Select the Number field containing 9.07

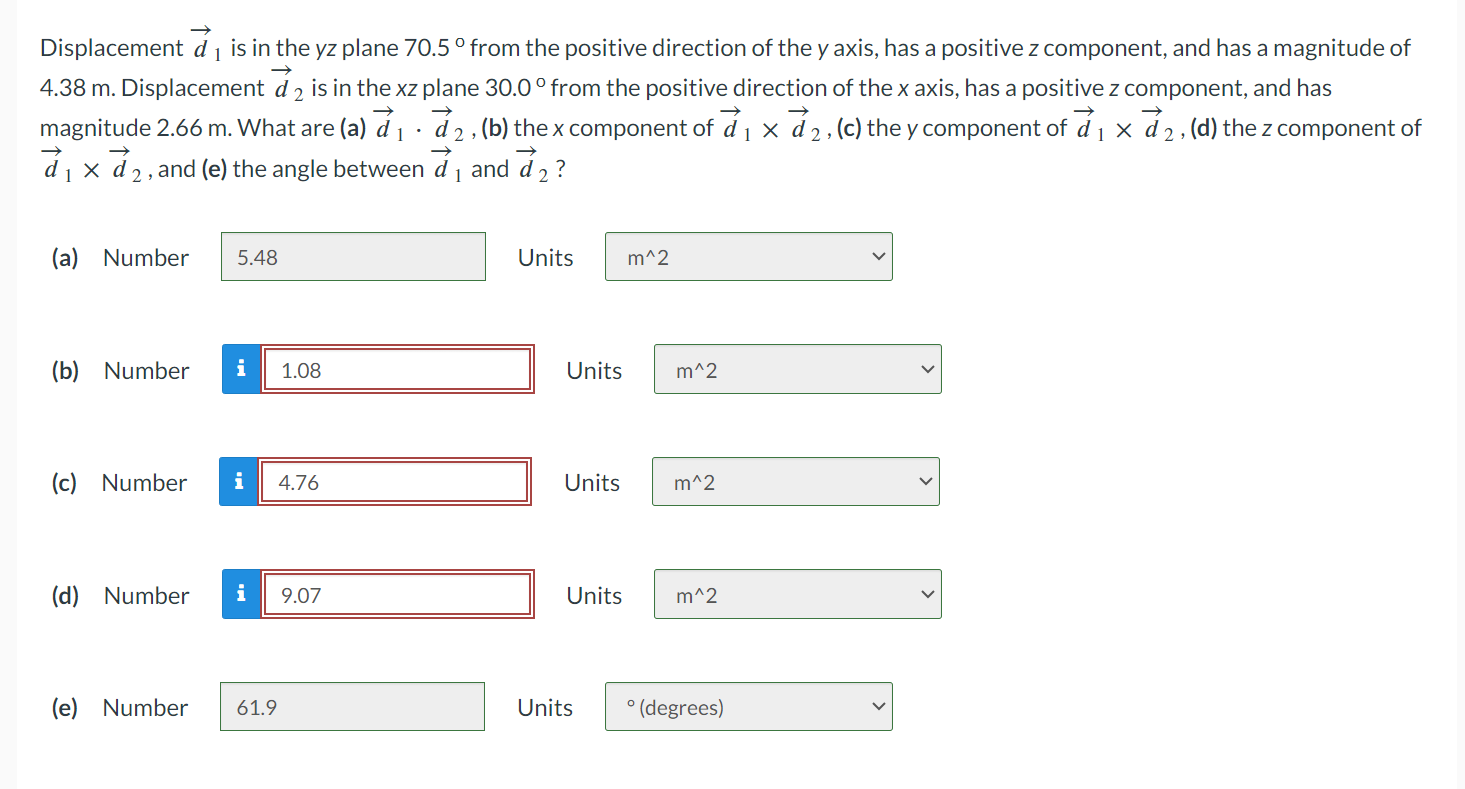click(x=396, y=594)
